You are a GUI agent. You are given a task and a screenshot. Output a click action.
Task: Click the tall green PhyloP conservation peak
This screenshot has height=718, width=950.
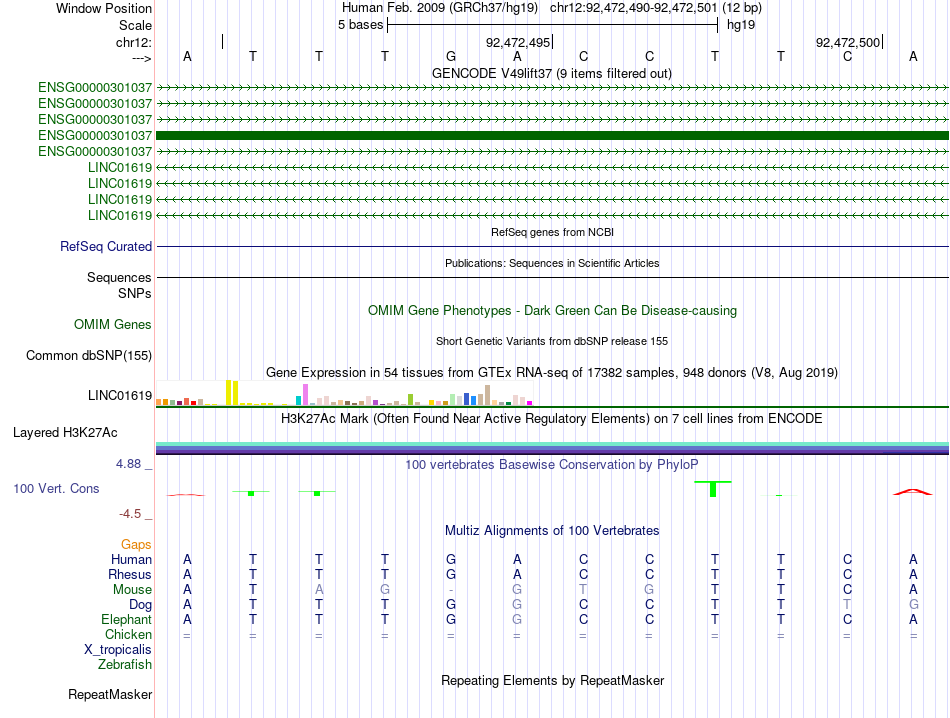click(x=713, y=488)
